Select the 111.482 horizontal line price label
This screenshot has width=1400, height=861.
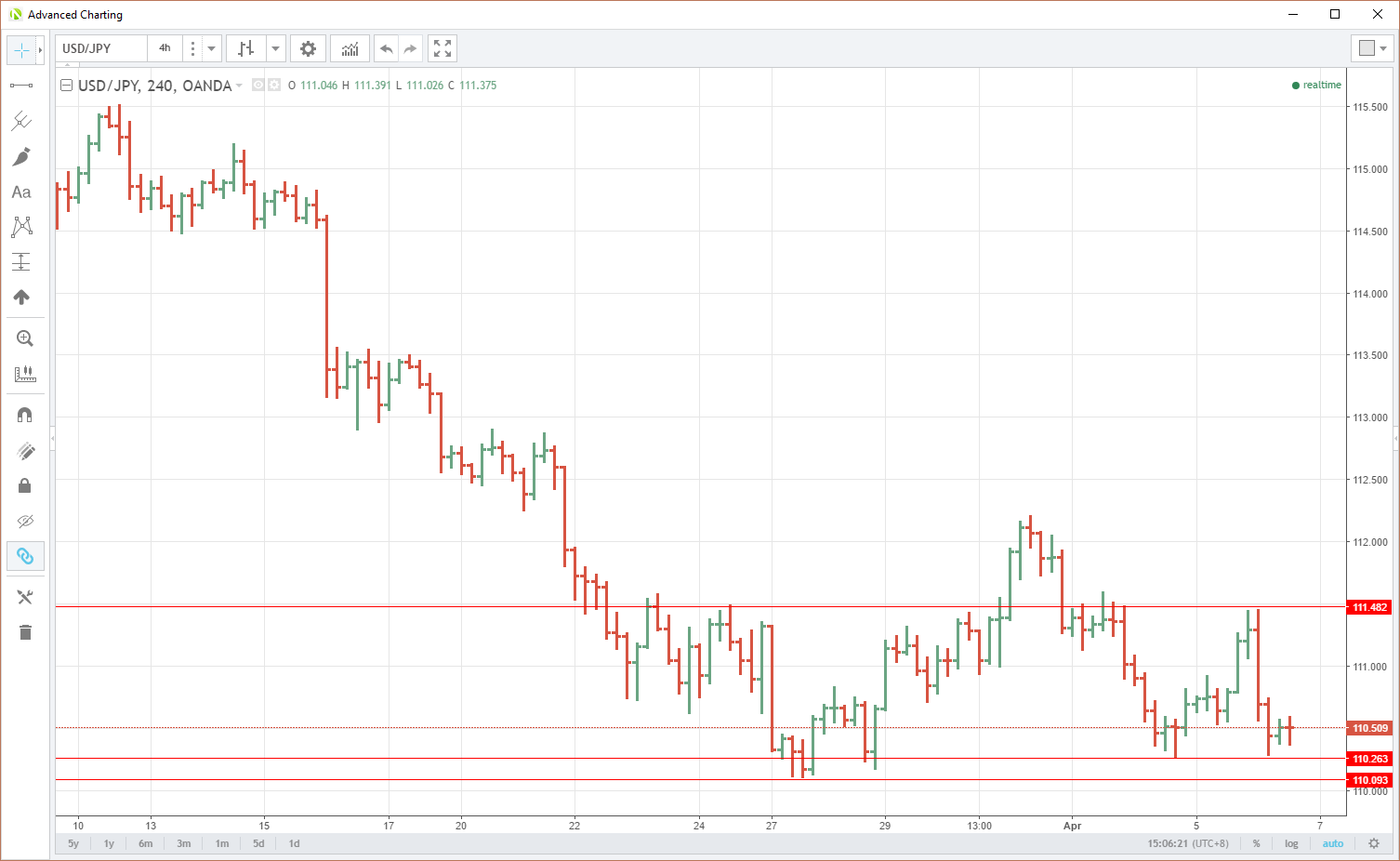(x=1369, y=607)
